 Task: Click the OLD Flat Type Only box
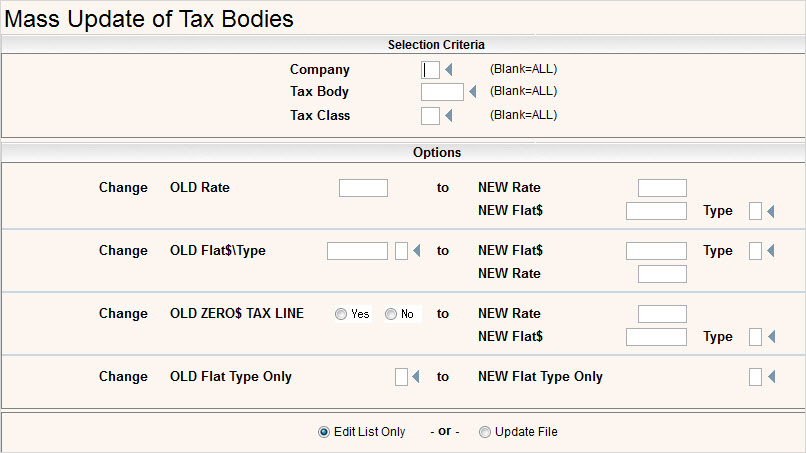pyautogui.click(x=401, y=377)
